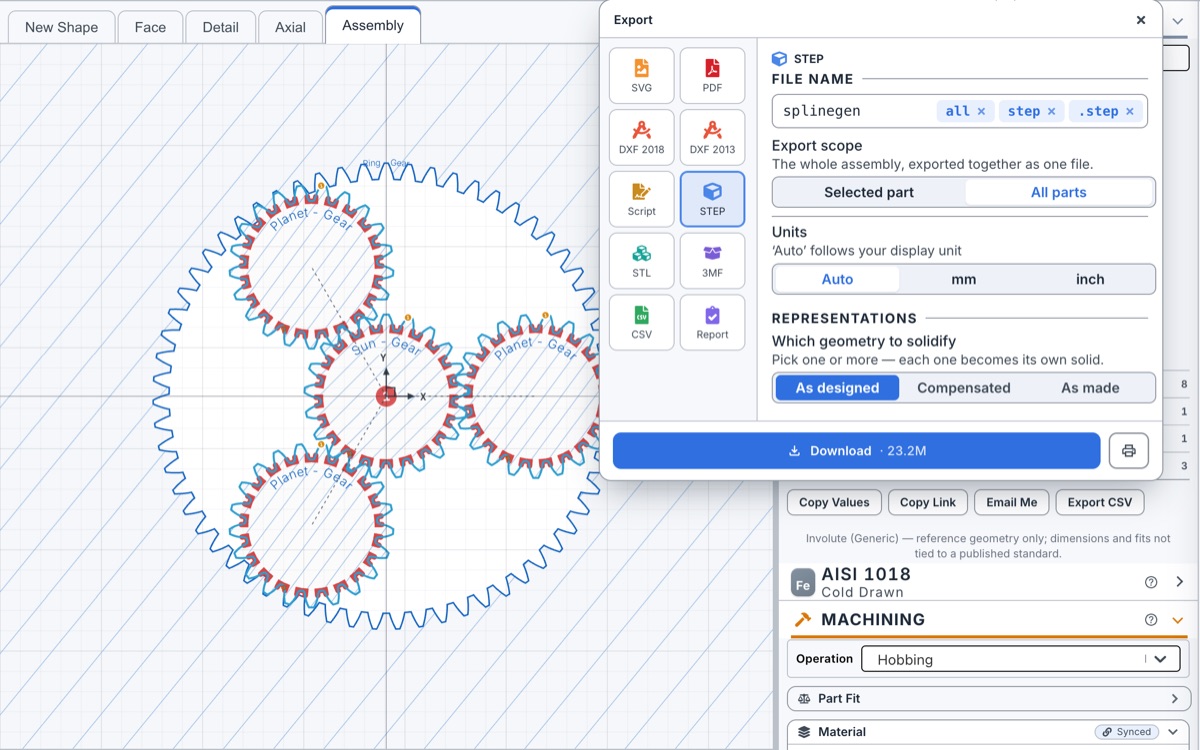Screen dimensions: 1200x750
Task: Remove the '.step' extension tag
Action: [x=1130, y=111]
